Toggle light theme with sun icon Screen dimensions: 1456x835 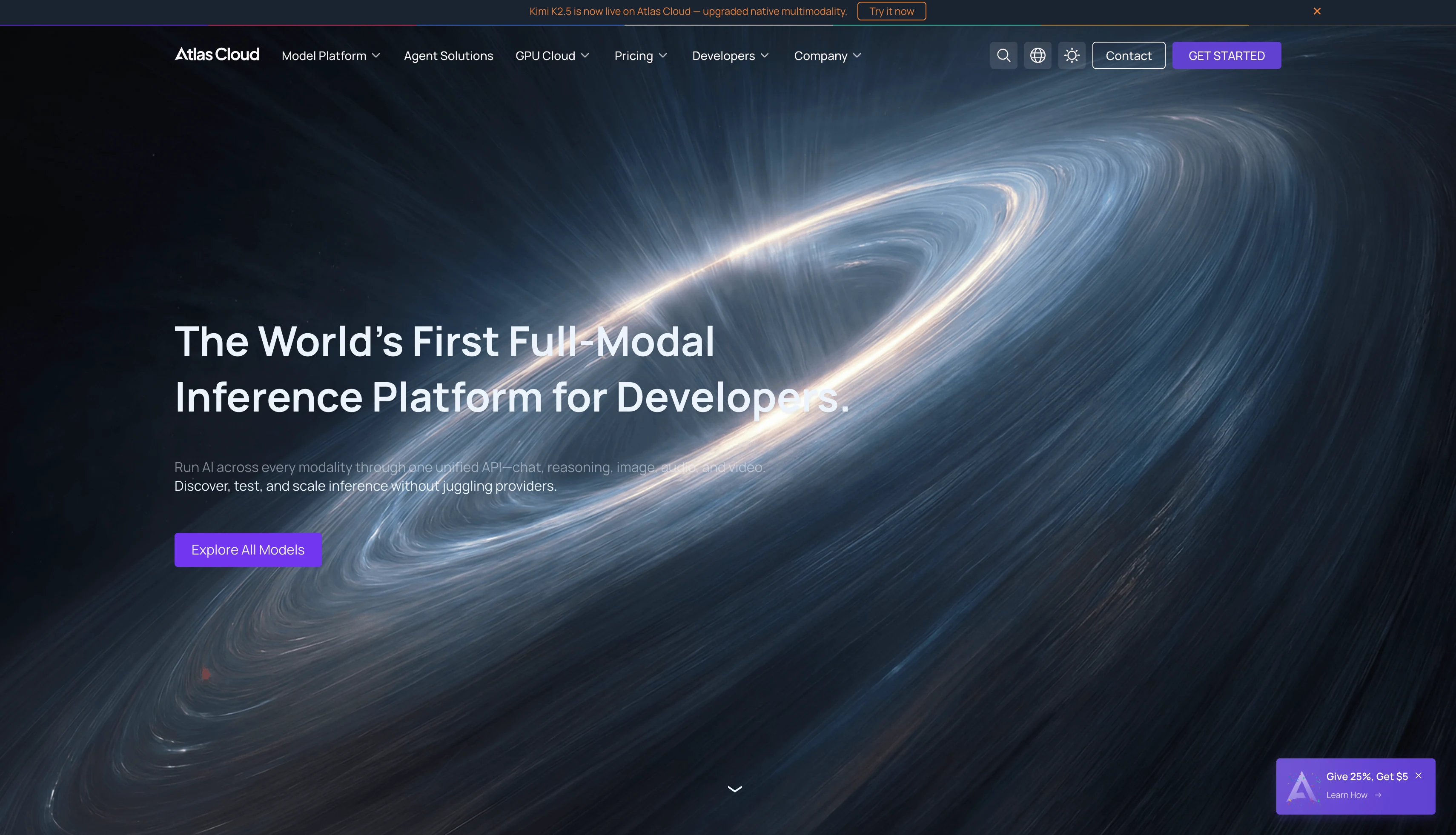[1072, 55]
